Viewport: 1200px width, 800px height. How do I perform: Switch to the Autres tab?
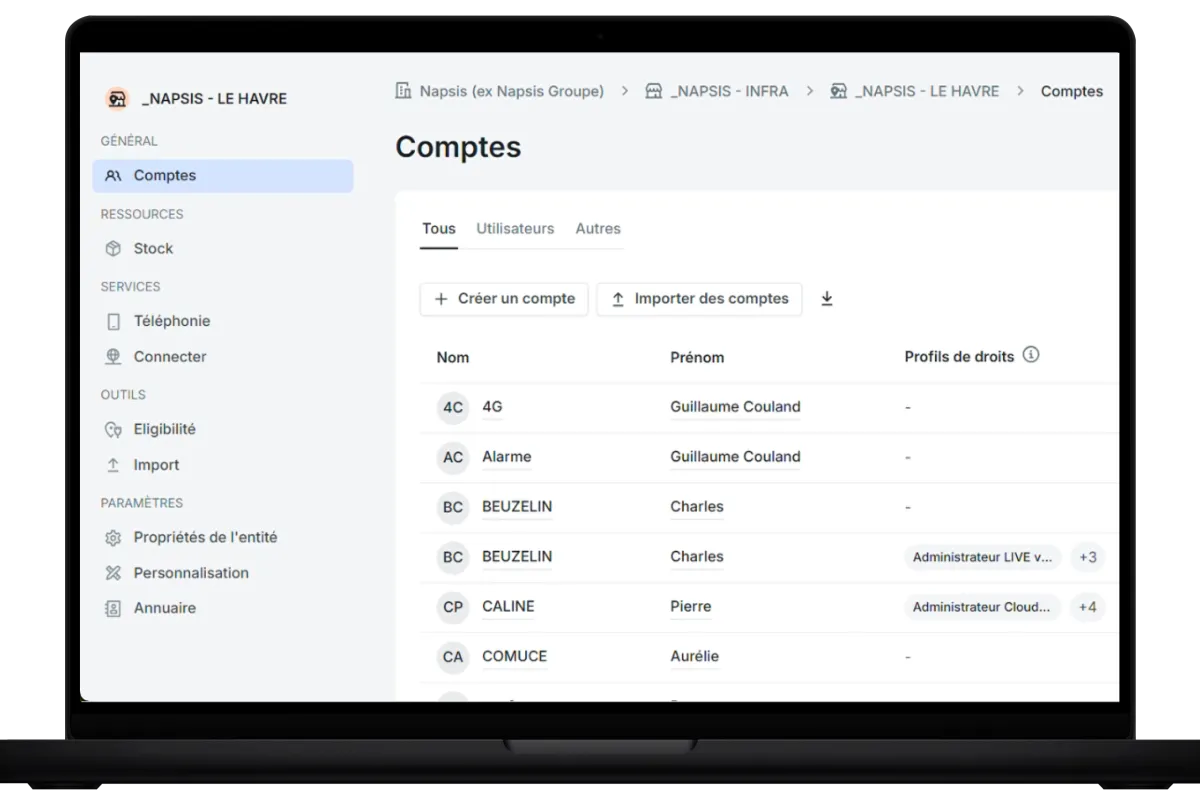[598, 229]
